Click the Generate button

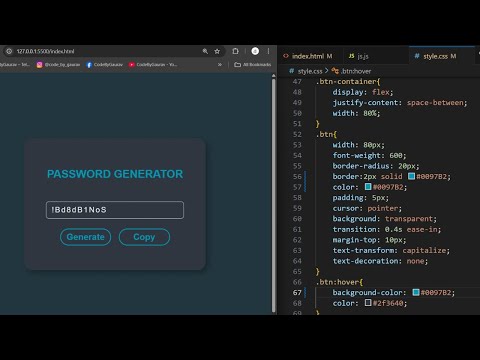[x=86, y=237]
